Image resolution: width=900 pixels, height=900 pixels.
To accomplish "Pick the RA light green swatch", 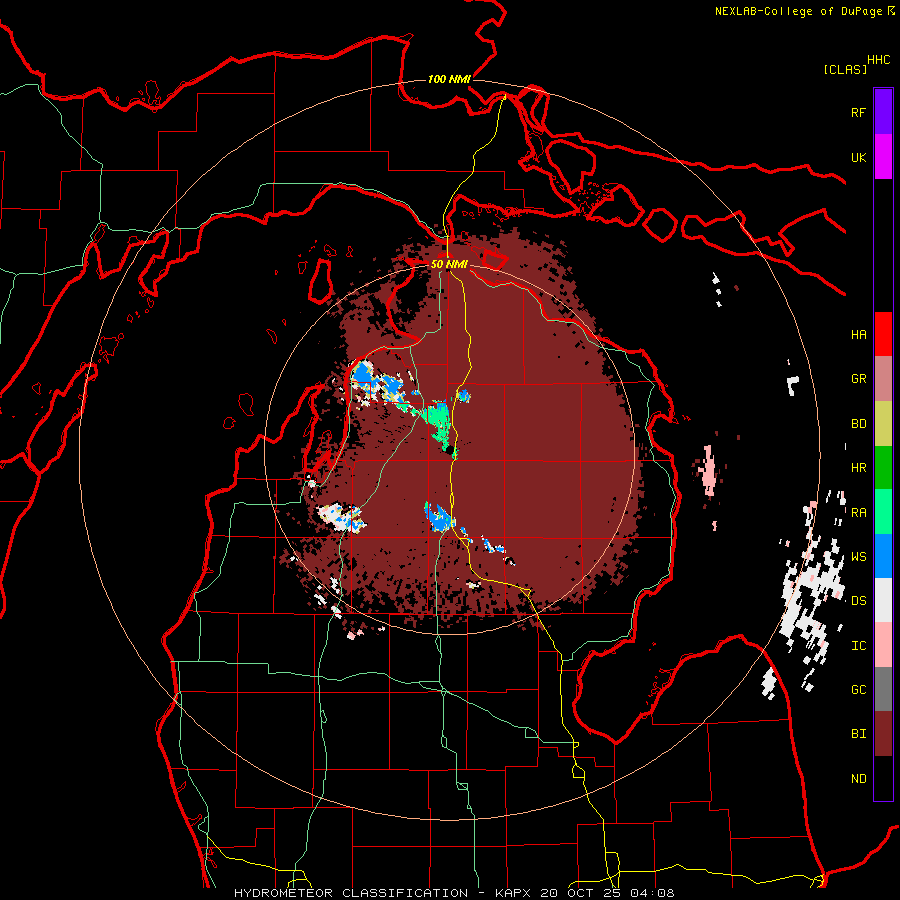I will click(x=883, y=512).
